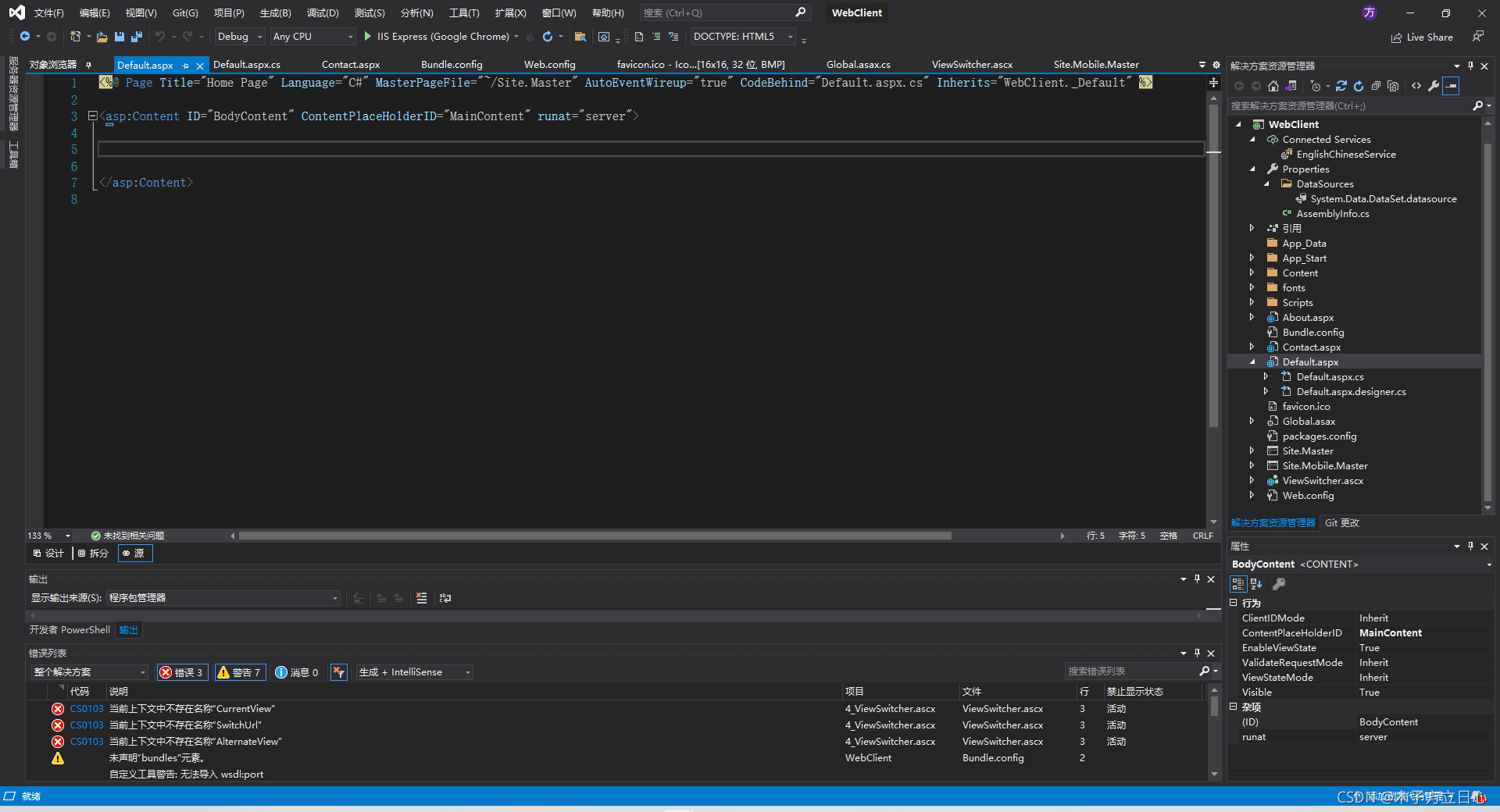Toggle the Categorized view in Properties panel
Viewport: 1500px width, 812px height.
tap(1238, 583)
